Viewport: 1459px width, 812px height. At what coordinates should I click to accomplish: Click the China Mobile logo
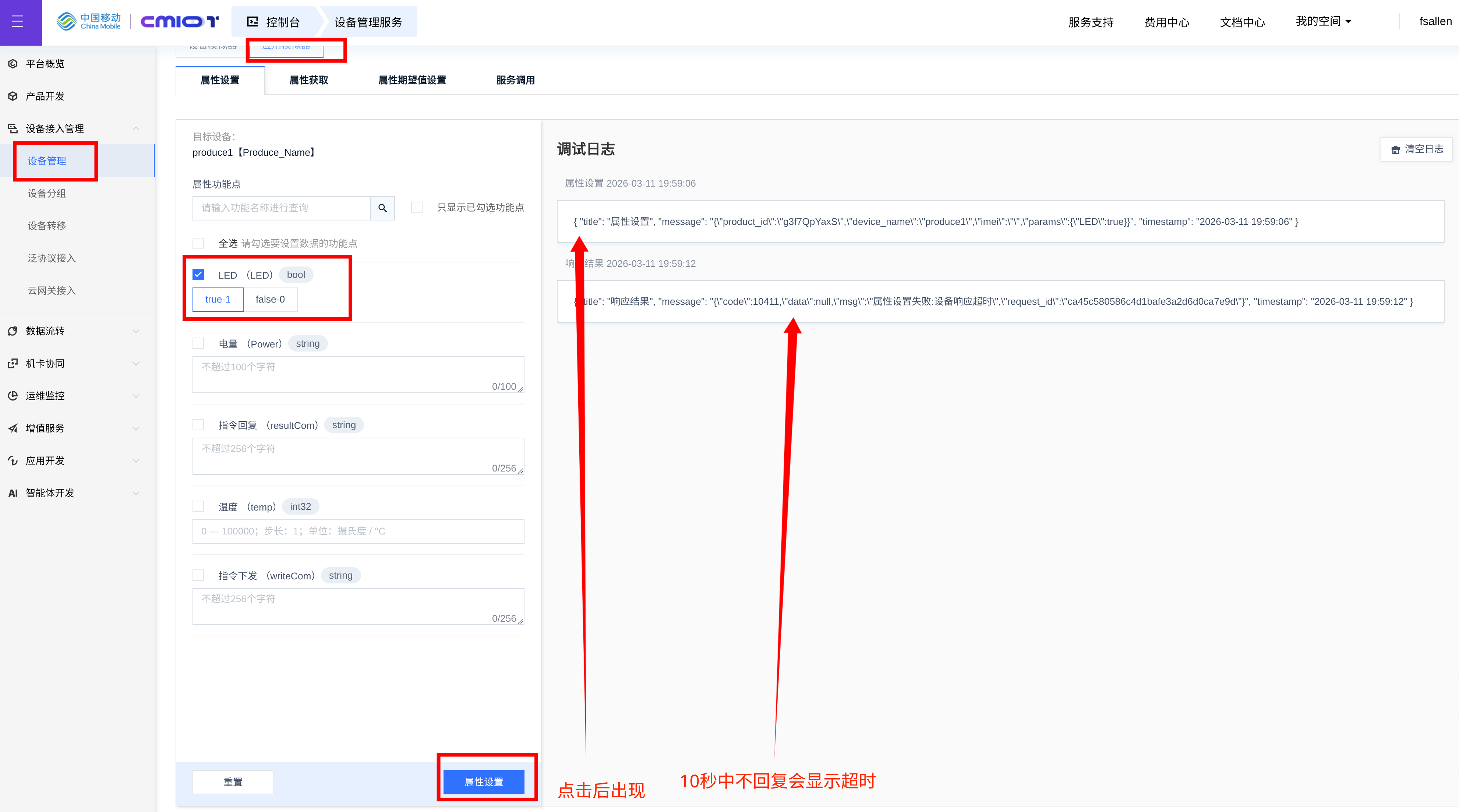[x=89, y=21]
